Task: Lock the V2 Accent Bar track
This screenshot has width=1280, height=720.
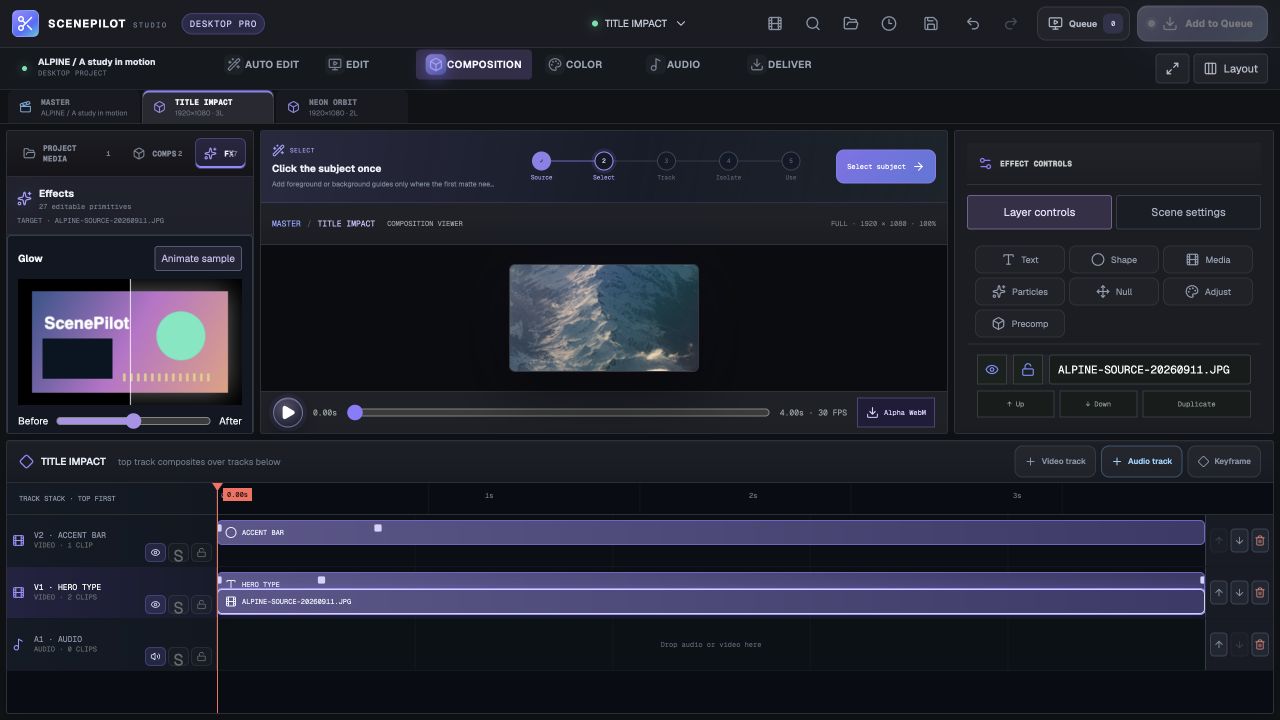Action: point(201,553)
